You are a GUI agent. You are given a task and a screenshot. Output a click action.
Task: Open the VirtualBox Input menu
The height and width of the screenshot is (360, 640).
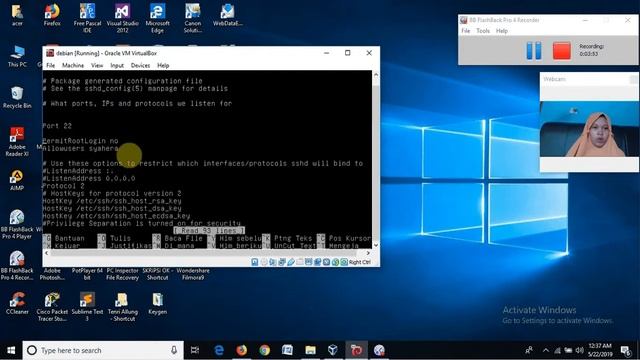pyautogui.click(x=117, y=65)
